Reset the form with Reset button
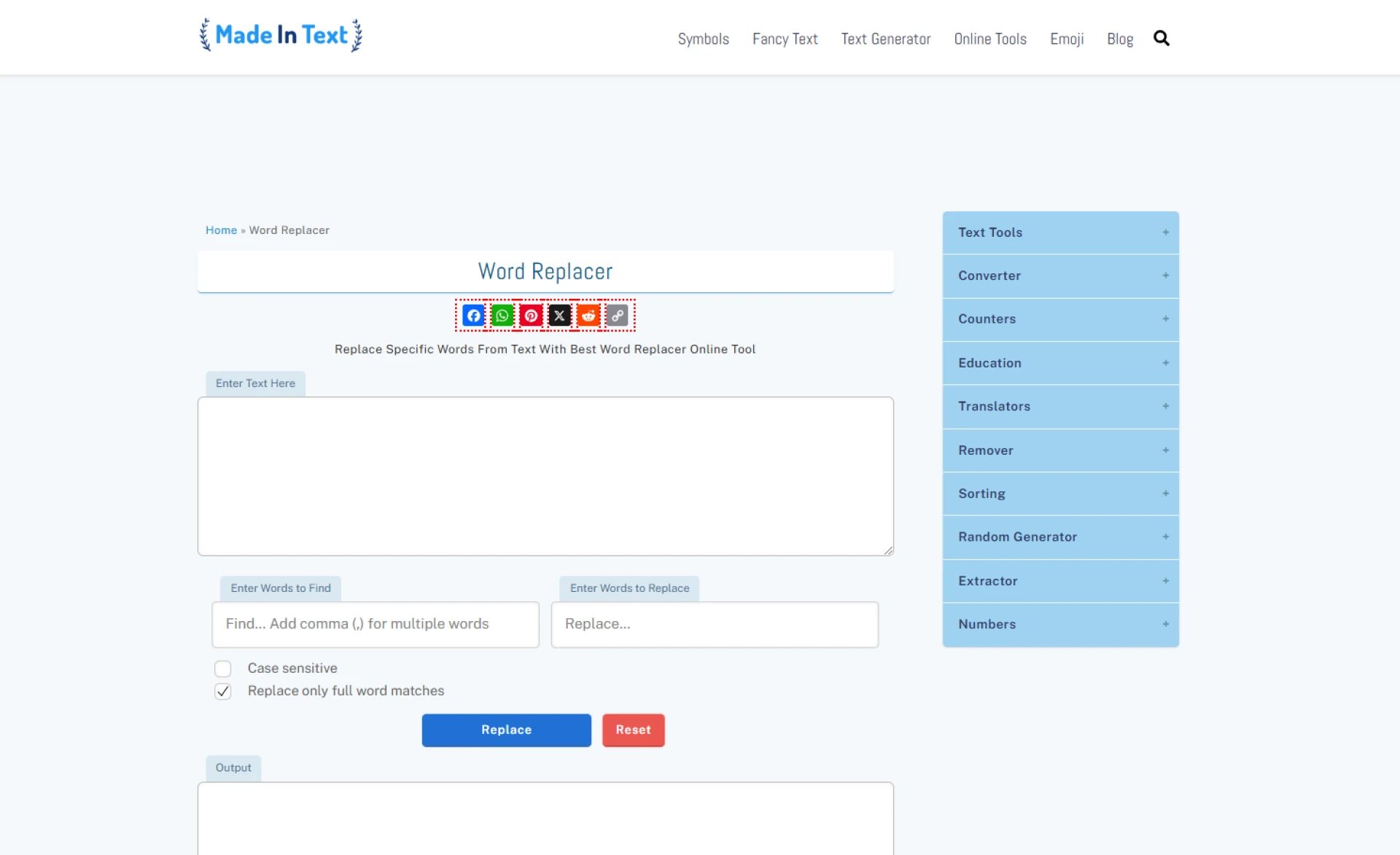 [x=633, y=730]
